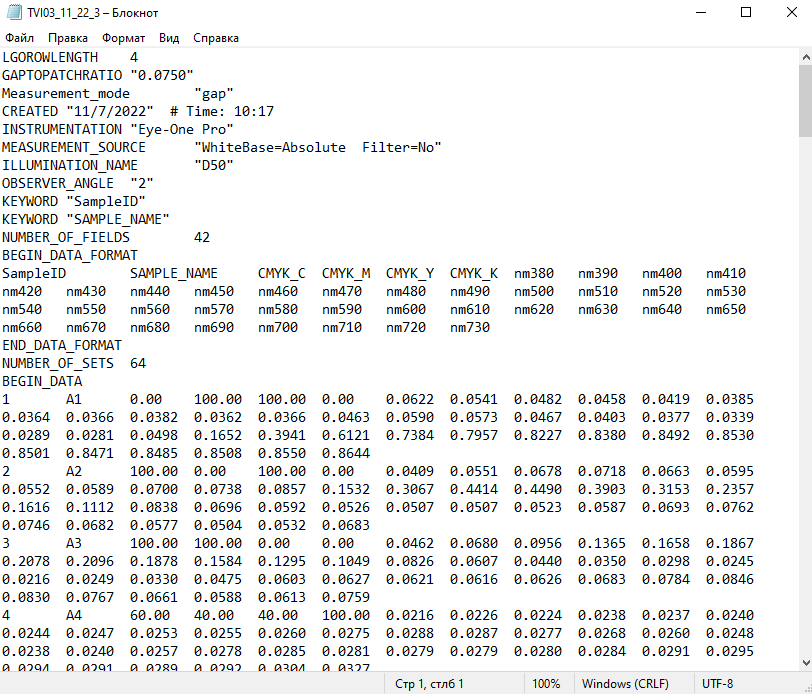
Task: Click the Measurement_mode text
Action: point(66,93)
